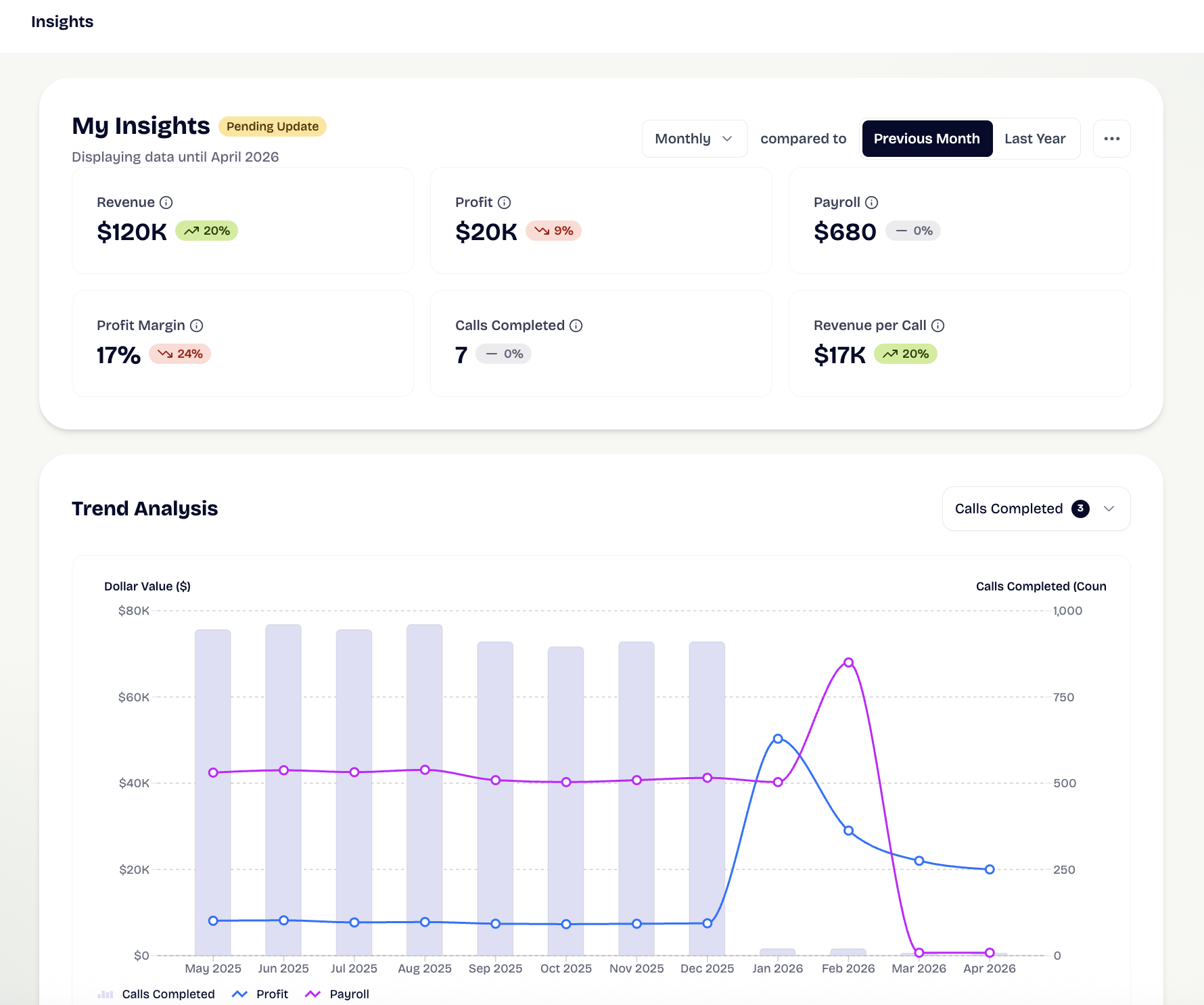Screen dimensions: 1204x1005
Task: Click the chevron in Calls Completed dropdown
Action: tap(1109, 509)
